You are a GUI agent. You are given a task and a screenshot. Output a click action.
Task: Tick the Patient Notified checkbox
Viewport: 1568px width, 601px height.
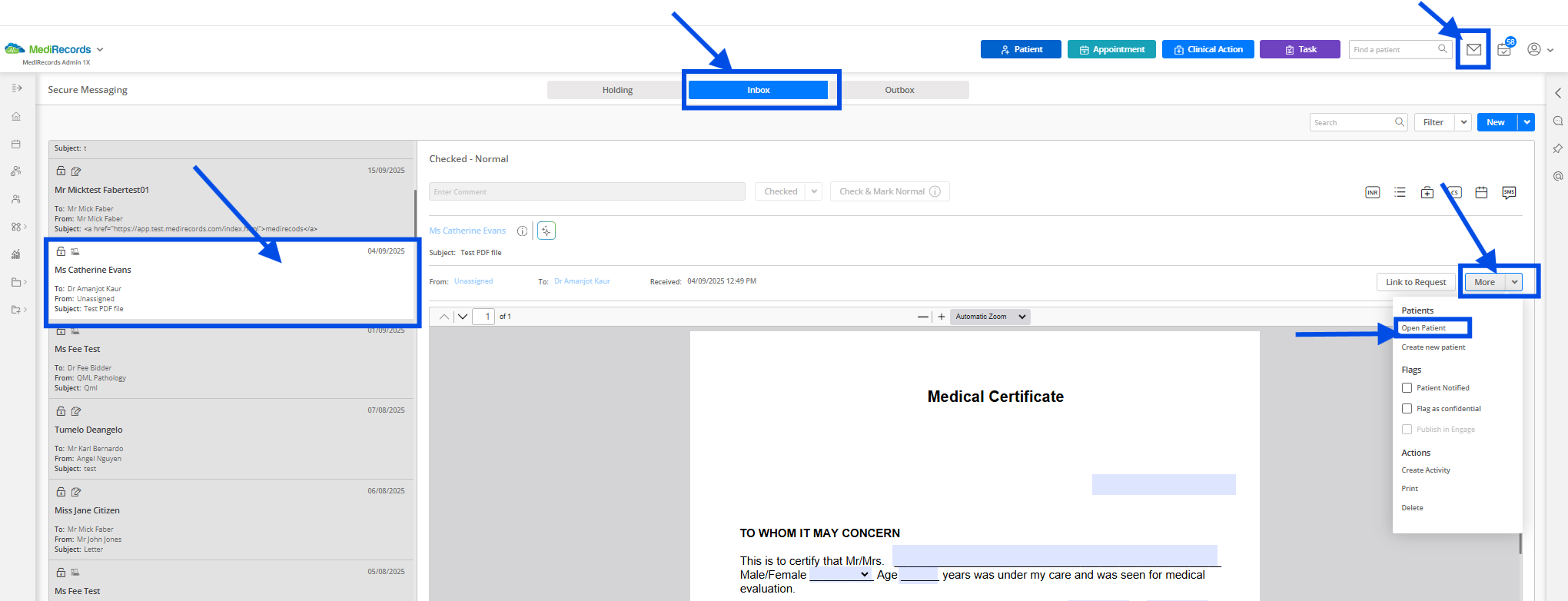1407,388
